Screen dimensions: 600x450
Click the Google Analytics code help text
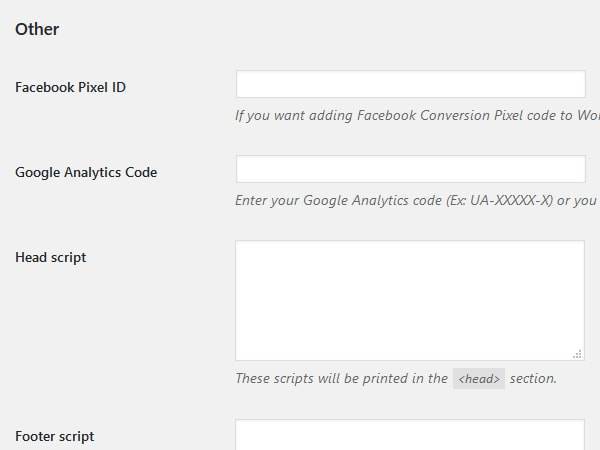(x=417, y=200)
